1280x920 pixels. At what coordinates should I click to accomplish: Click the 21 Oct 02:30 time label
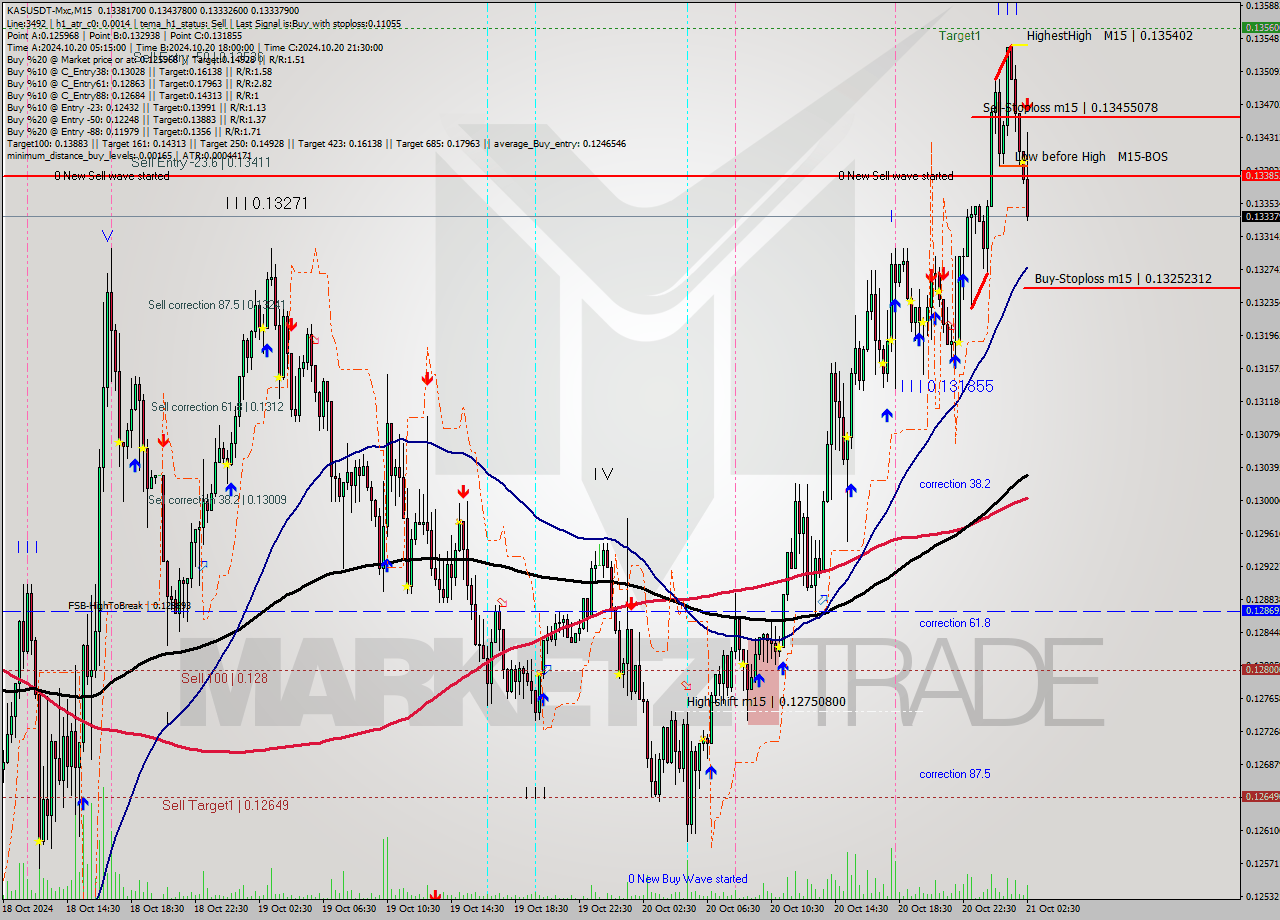1052,909
